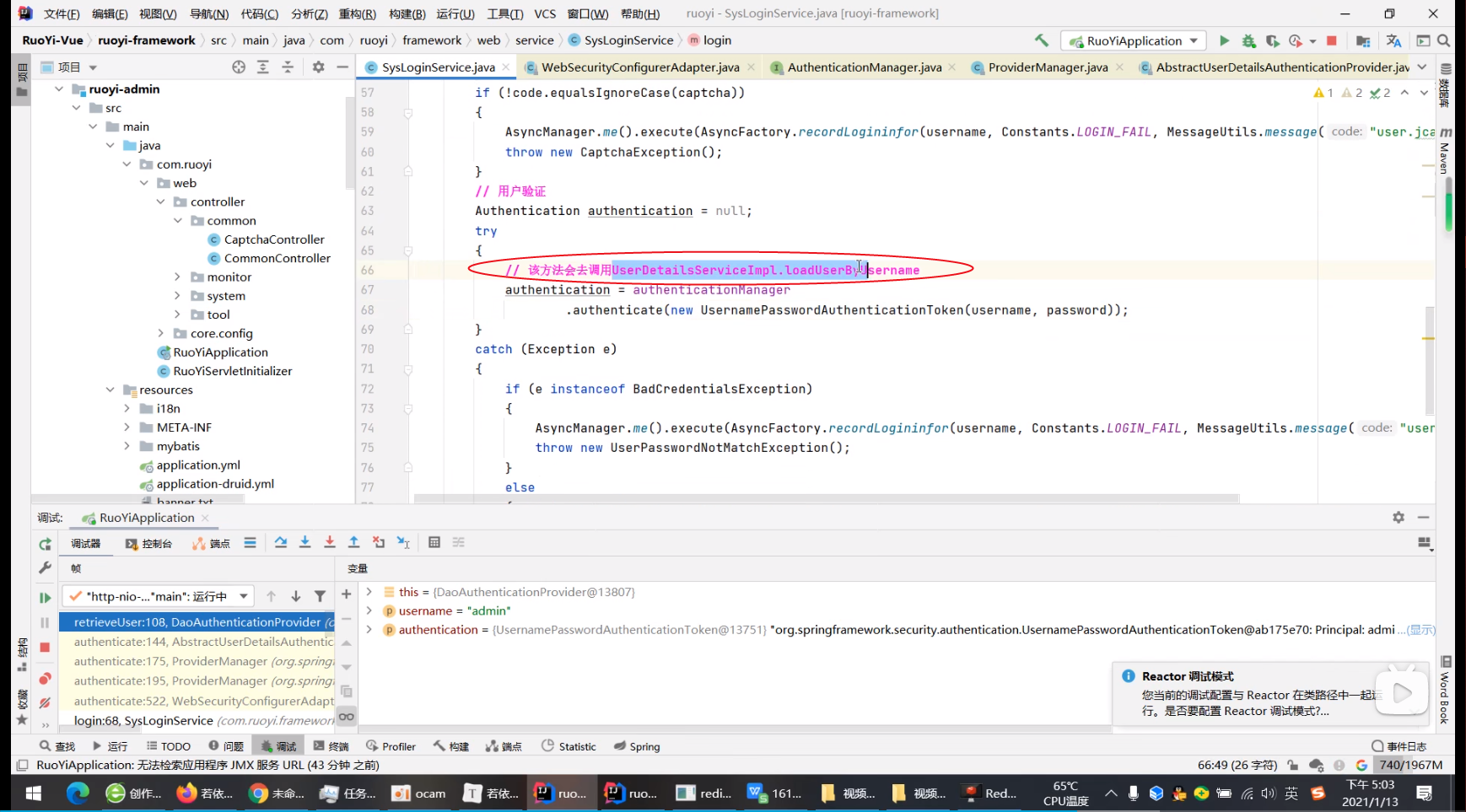
Task: Open the Search Everywhere magnifier icon
Action: pyautogui.click(x=1443, y=40)
